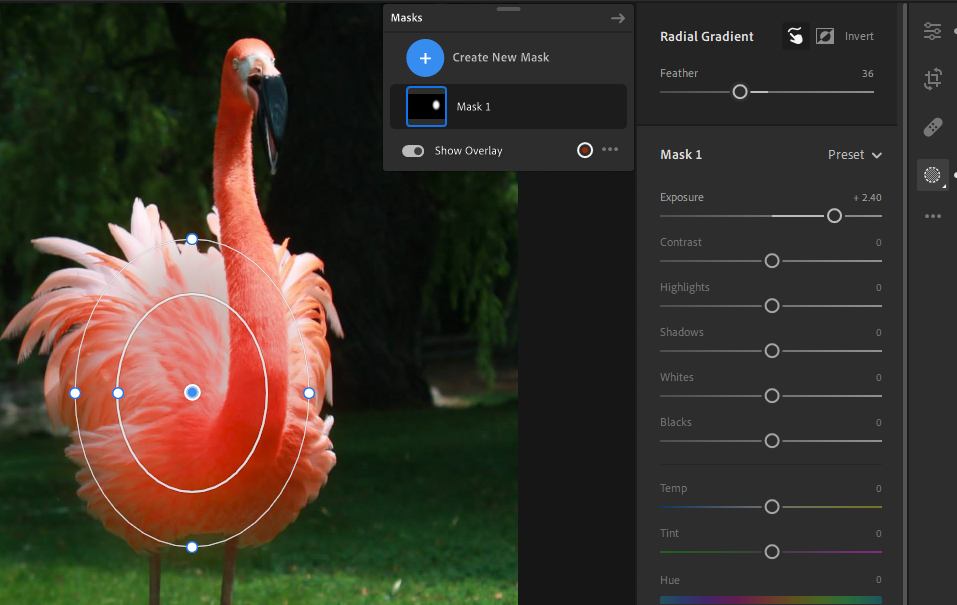Toggle the Show Overlay switch

point(413,151)
